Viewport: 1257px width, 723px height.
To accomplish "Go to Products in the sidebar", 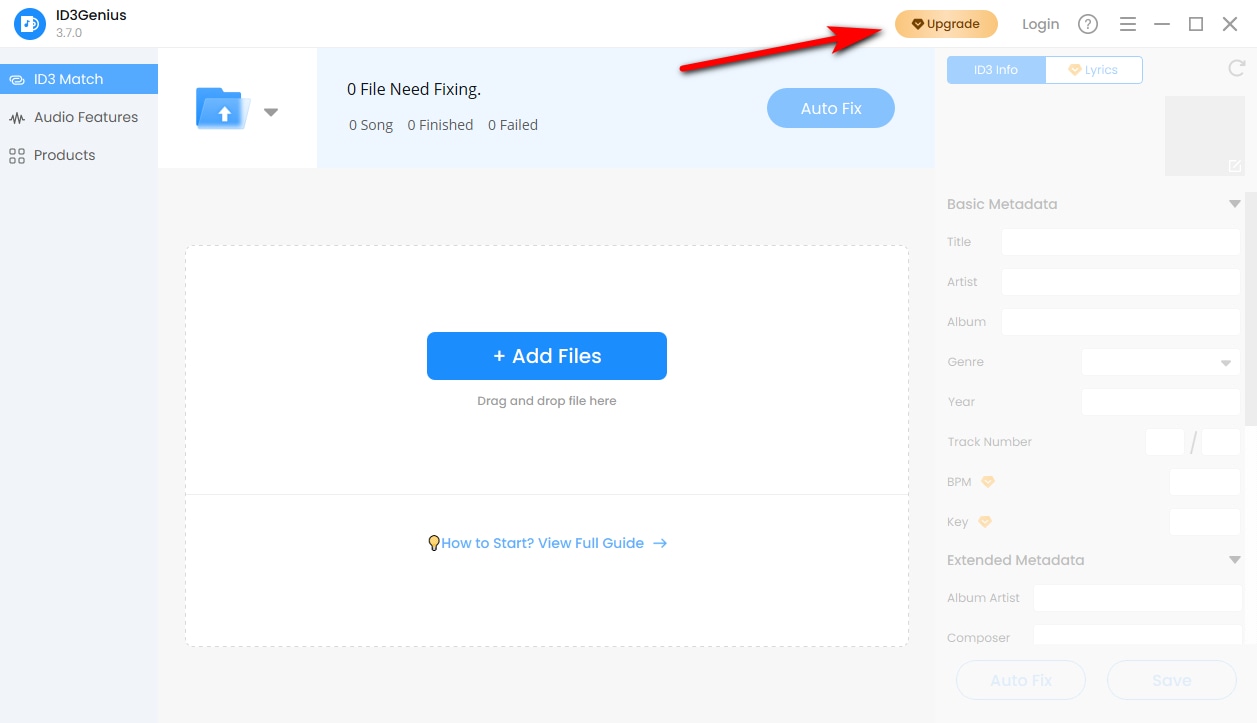I will [64, 155].
